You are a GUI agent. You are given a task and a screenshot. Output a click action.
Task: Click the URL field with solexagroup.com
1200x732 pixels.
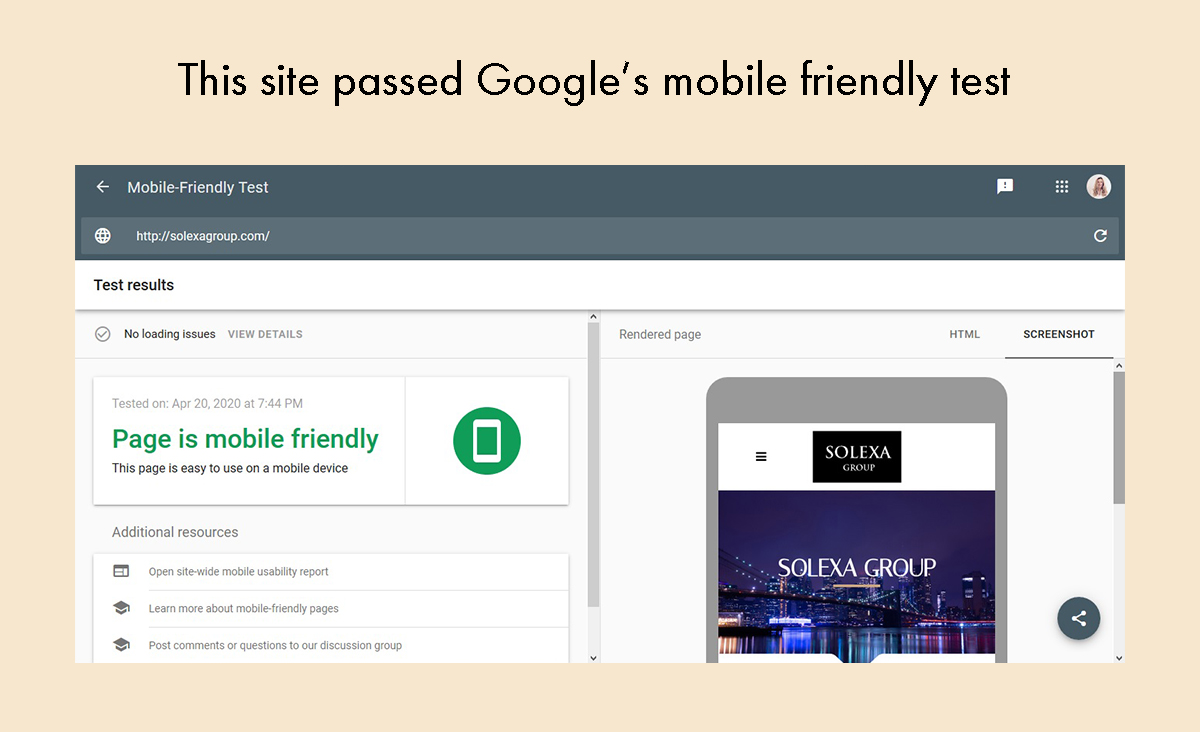600,236
